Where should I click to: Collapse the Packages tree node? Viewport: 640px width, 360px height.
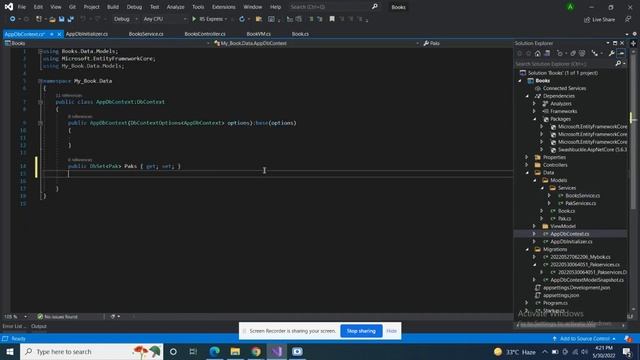point(535,119)
